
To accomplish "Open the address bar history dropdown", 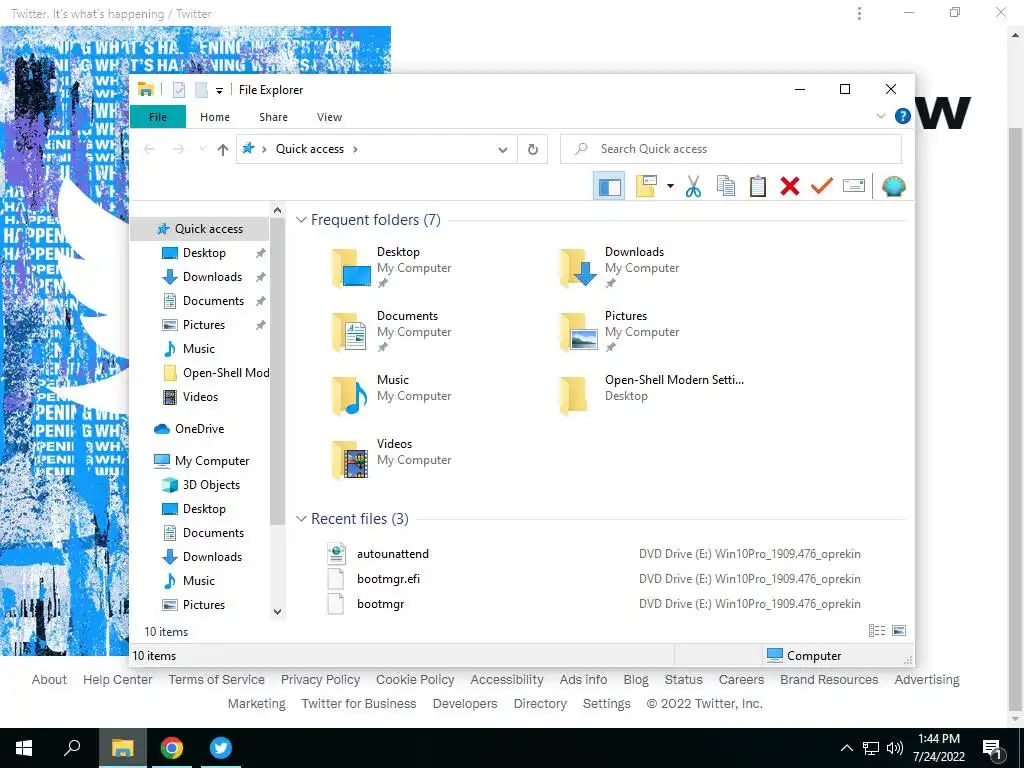I will coord(502,150).
